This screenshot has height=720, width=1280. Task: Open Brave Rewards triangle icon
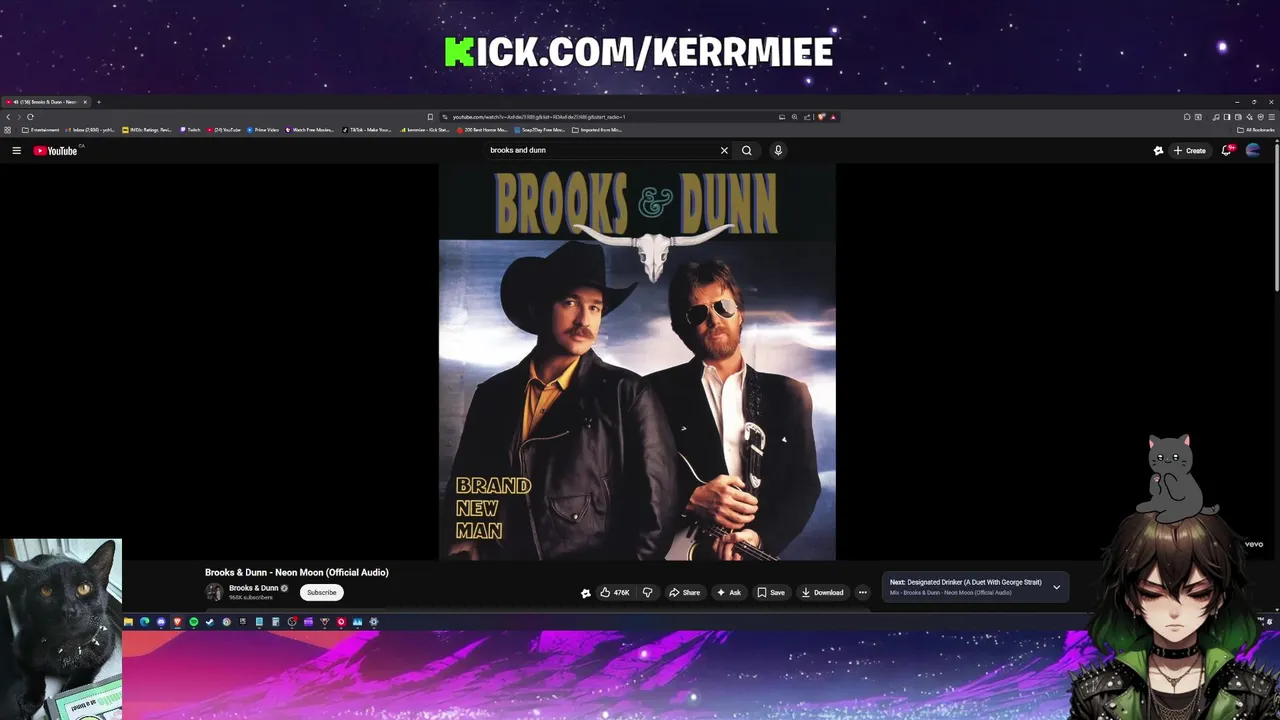click(833, 117)
